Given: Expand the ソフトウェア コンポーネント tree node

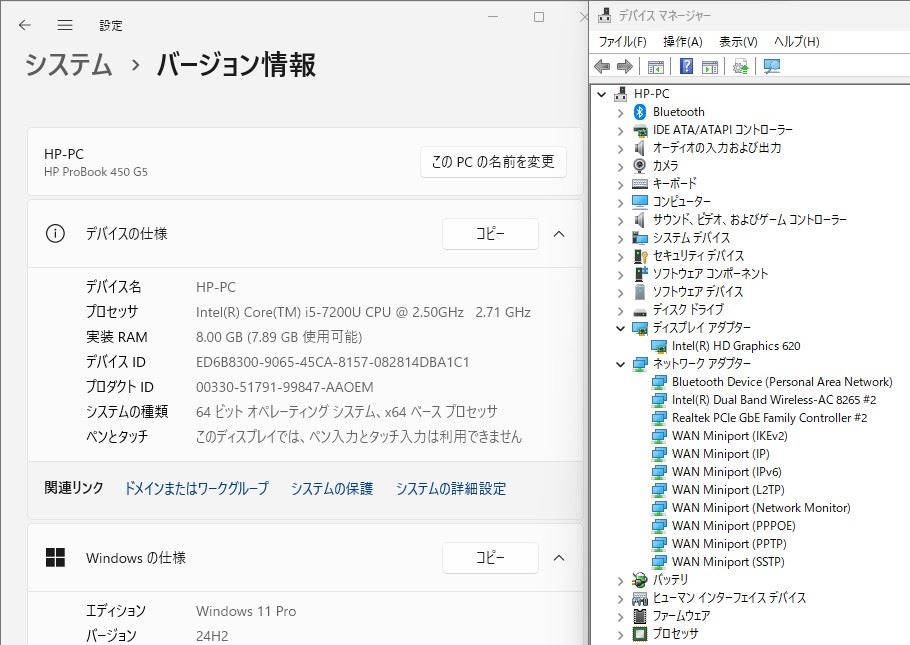Looking at the screenshot, I should (x=620, y=275).
